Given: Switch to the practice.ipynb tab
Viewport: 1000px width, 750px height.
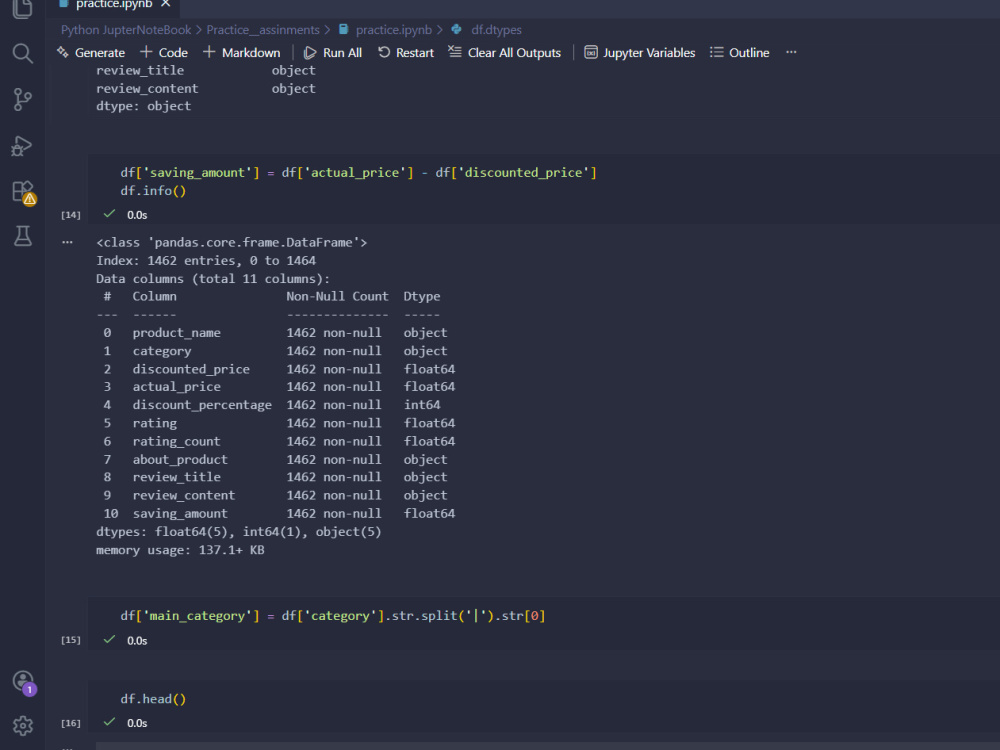Looking at the screenshot, I should tap(114, 4).
